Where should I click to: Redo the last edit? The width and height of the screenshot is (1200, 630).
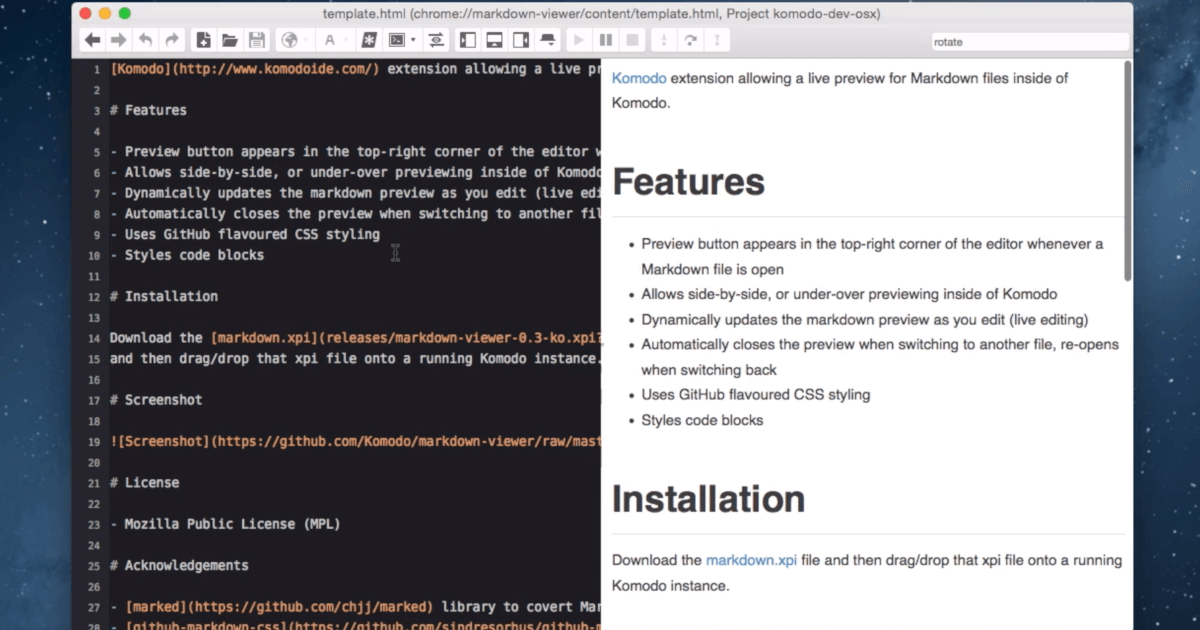pyautogui.click(x=172, y=40)
